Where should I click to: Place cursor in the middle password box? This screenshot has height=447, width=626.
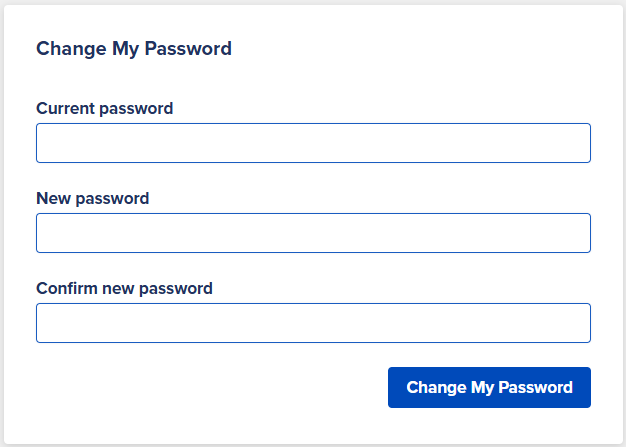pos(313,233)
